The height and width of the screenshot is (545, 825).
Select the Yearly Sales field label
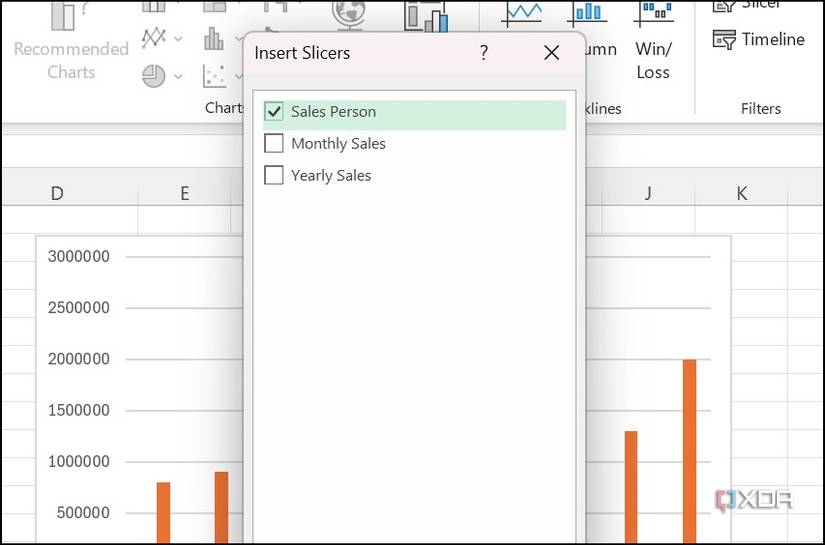pyautogui.click(x=331, y=176)
